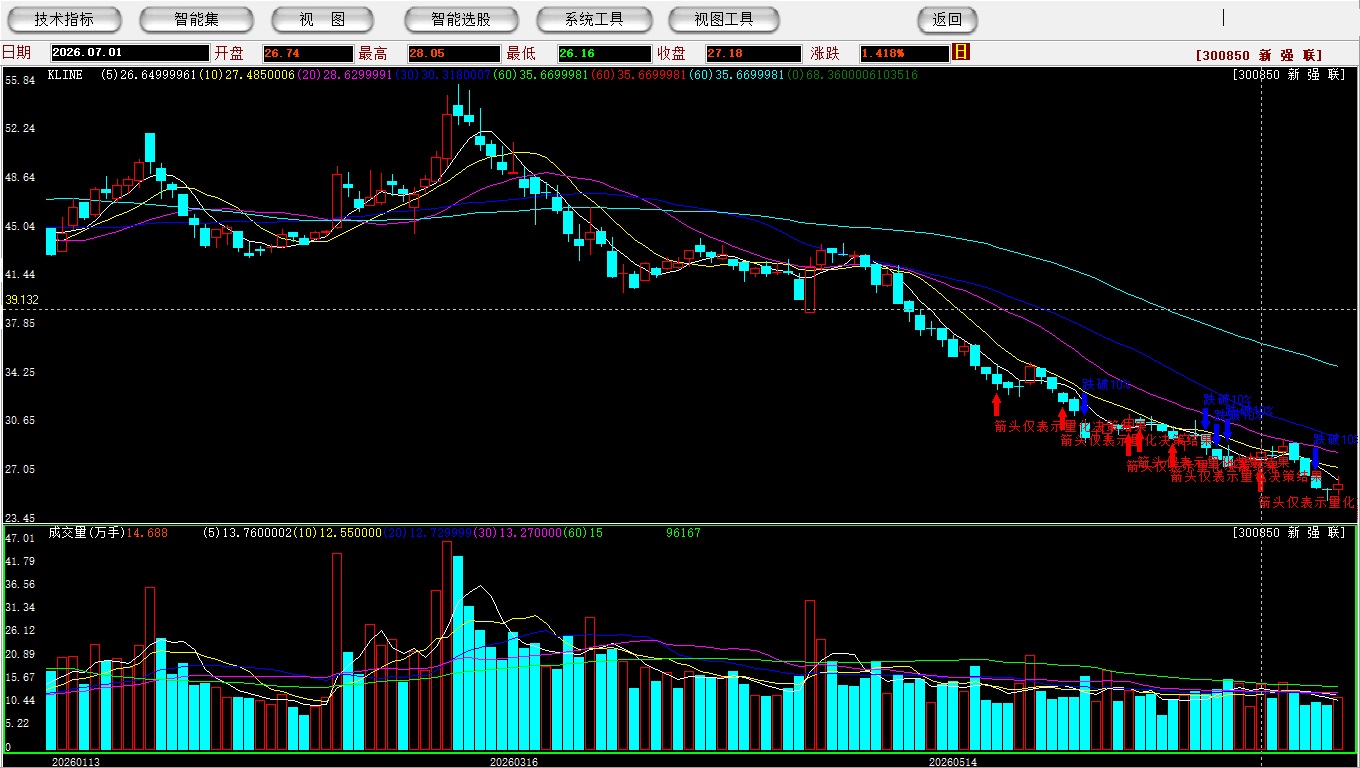Click the 23.45 price axis label
1360x768 pixels.
[x=20, y=518]
